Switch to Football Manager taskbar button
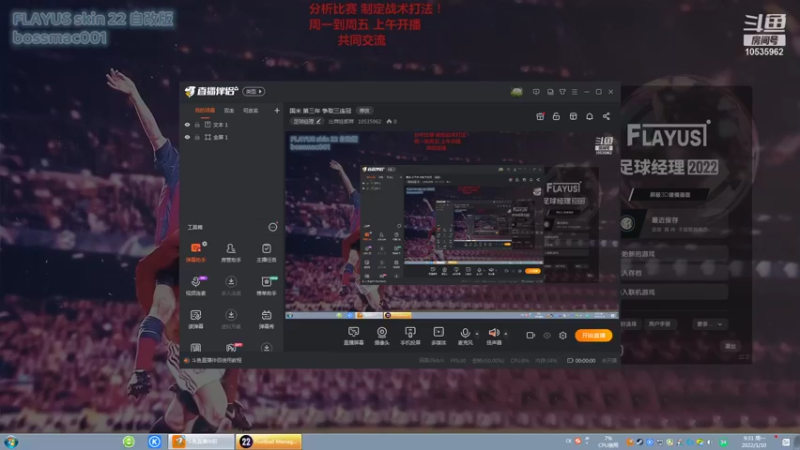 point(269,441)
